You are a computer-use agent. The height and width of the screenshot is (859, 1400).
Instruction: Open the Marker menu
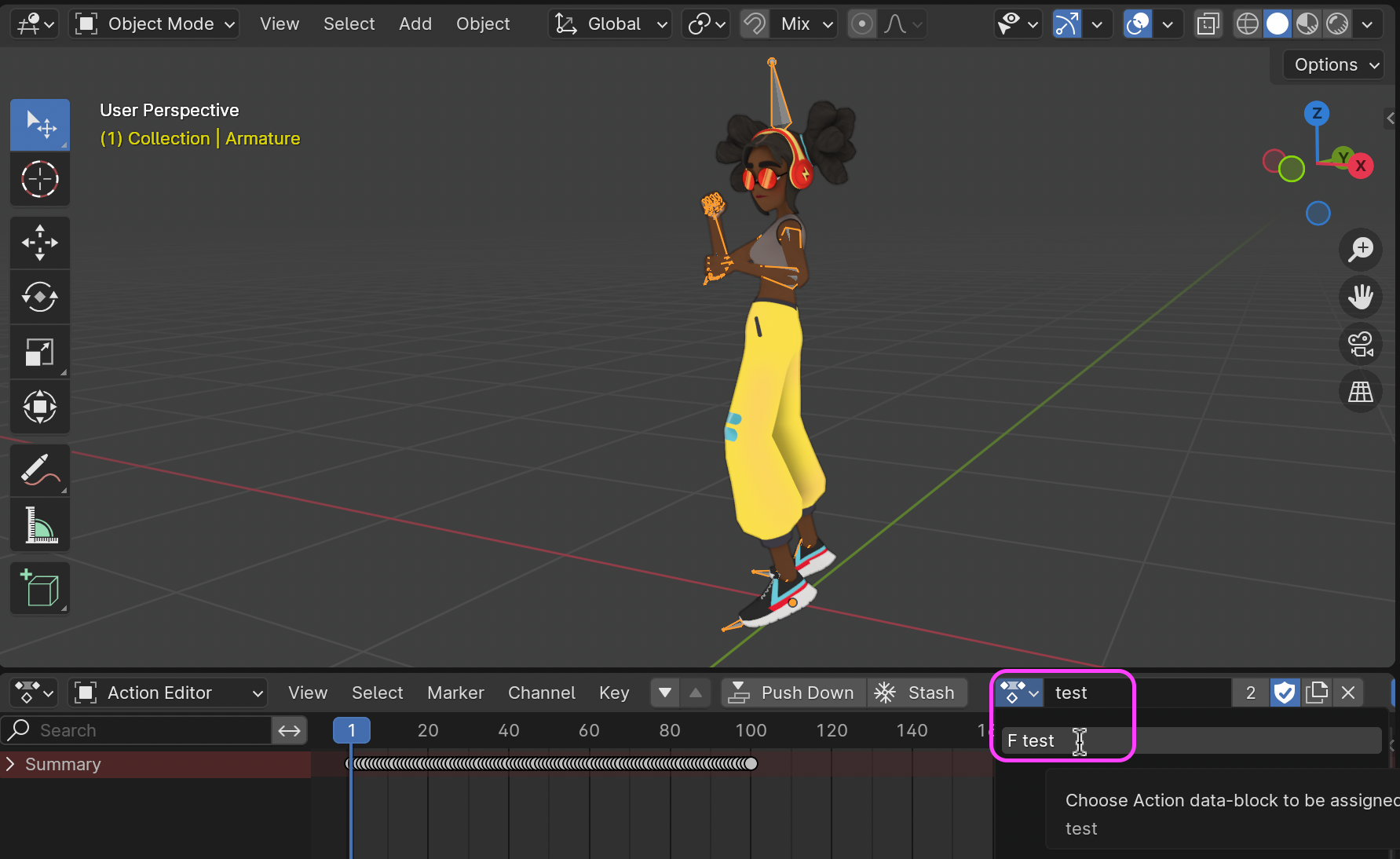pyautogui.click(x=455, y=693)
